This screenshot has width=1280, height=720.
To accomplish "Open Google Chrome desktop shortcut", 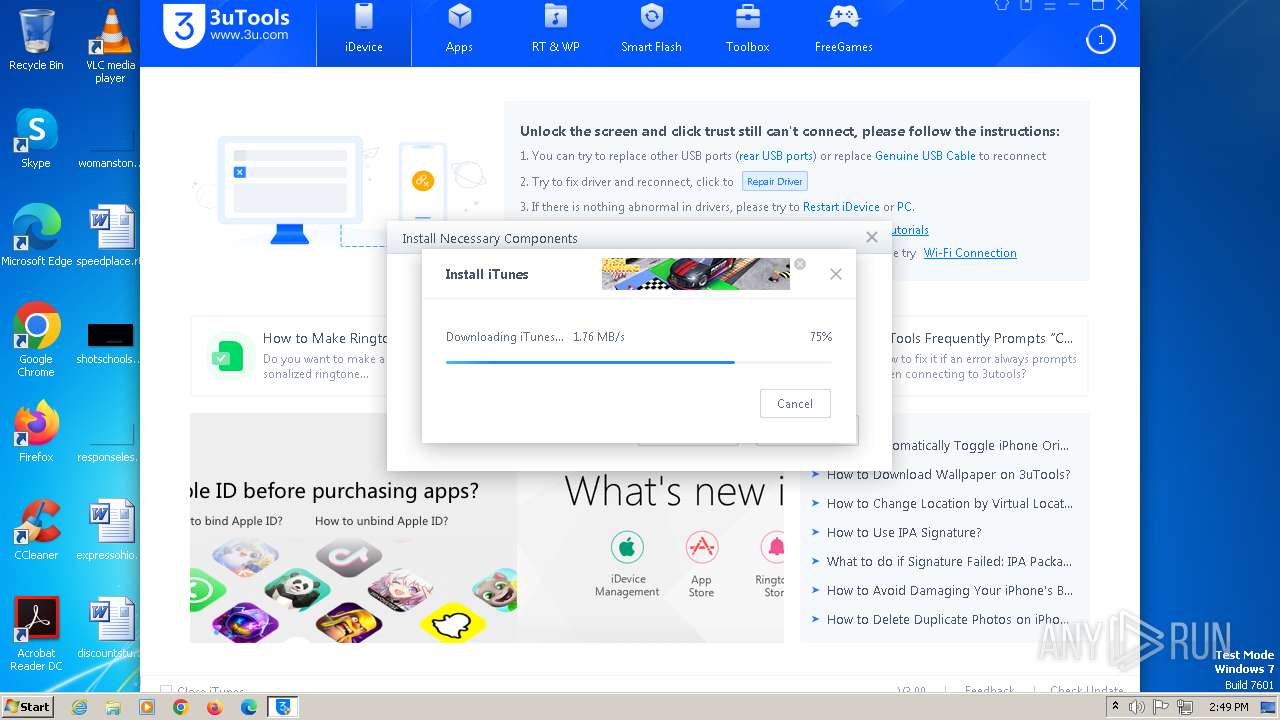I will tap(36, 340).
